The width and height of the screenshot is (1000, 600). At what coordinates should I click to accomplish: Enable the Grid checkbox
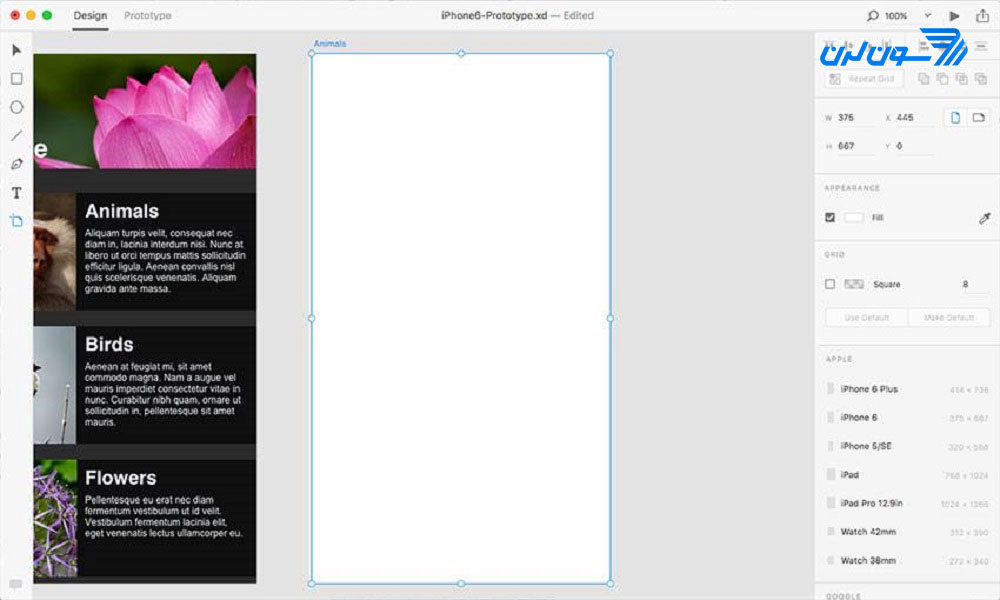(x=831, y=284)
